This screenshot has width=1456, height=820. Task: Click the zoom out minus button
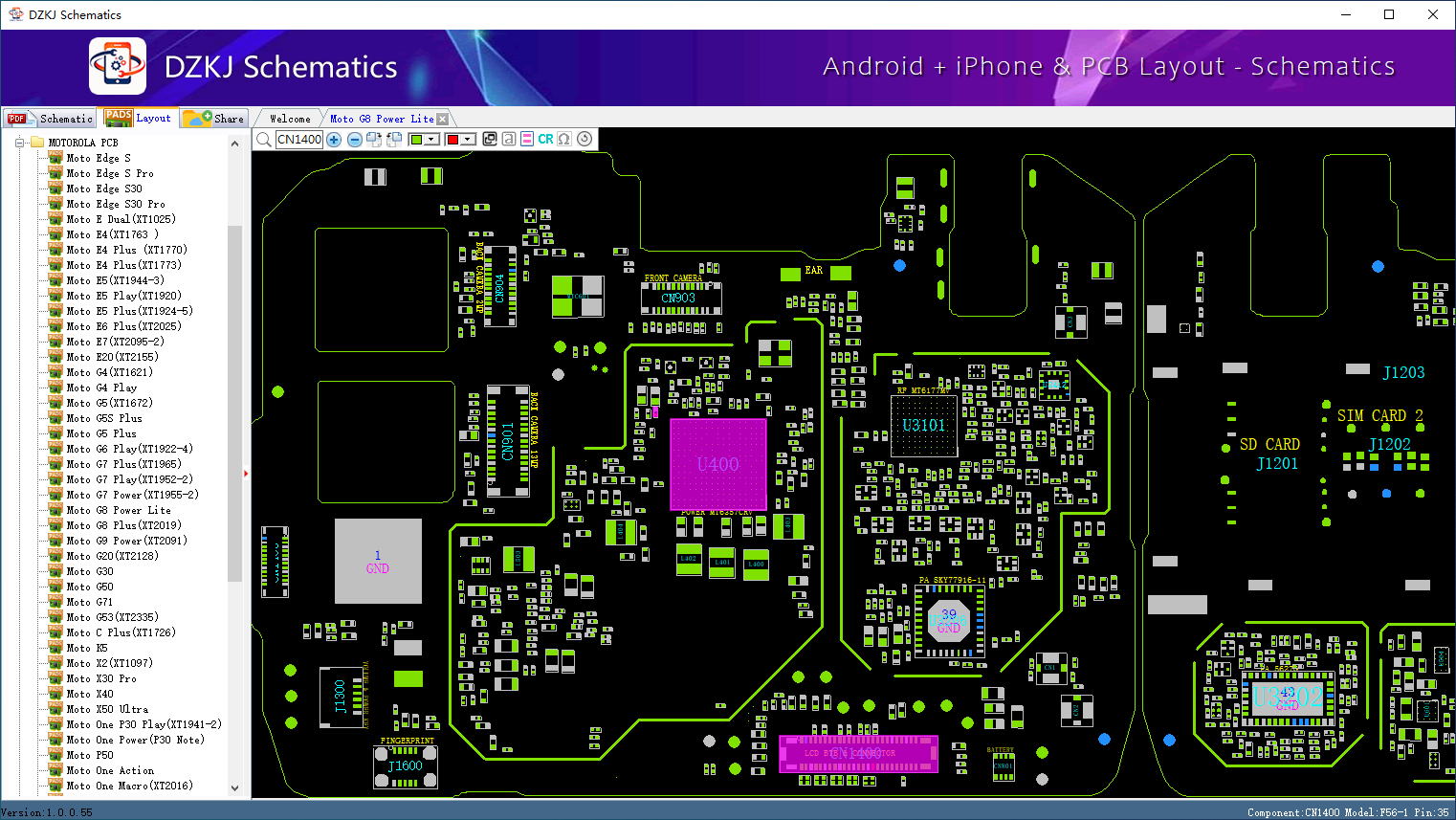click(354, 140)
